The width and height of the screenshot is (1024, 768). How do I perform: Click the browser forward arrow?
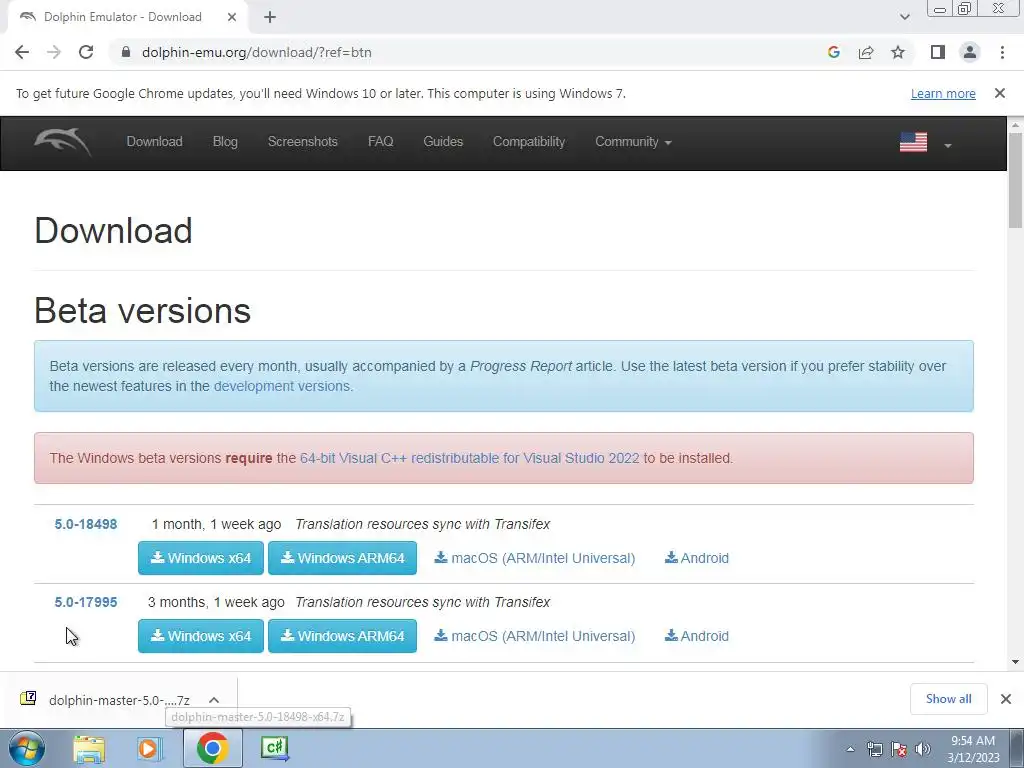click(x=54, y=52)
